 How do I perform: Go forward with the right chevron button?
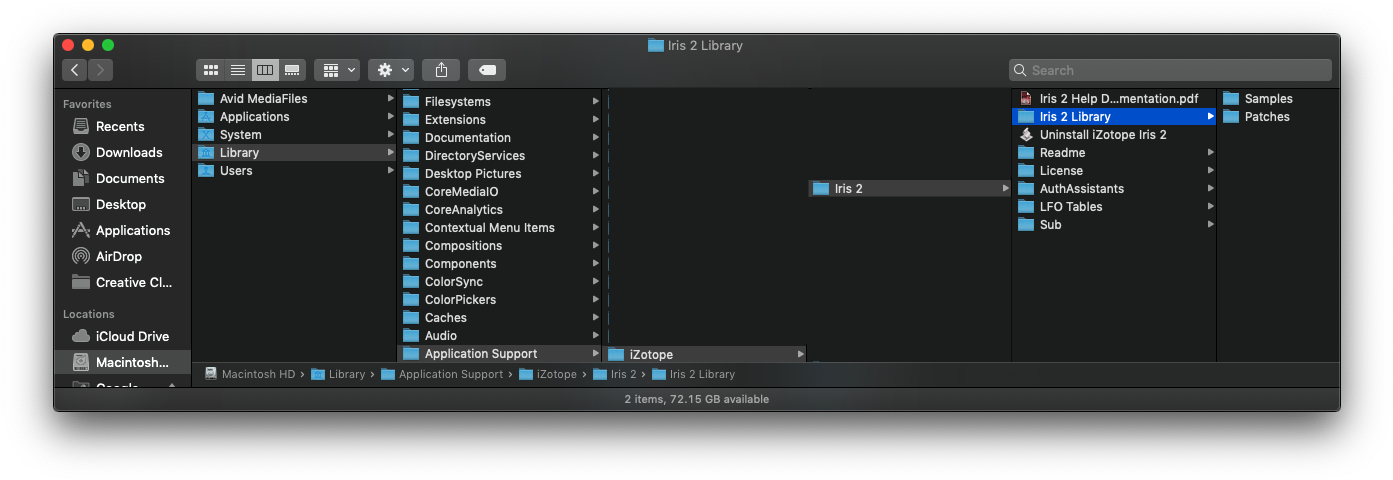point(100,70)
